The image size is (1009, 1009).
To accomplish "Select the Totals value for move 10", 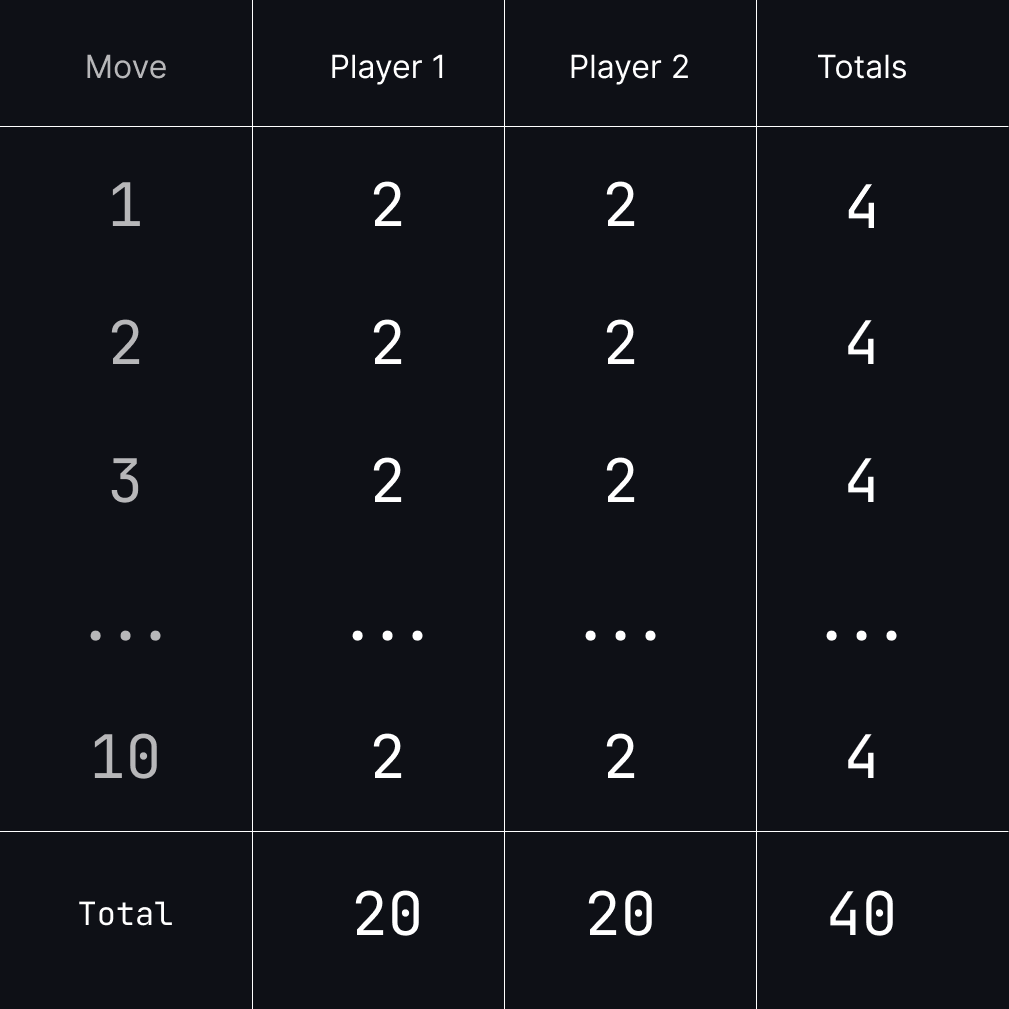I will coord(862,757).
